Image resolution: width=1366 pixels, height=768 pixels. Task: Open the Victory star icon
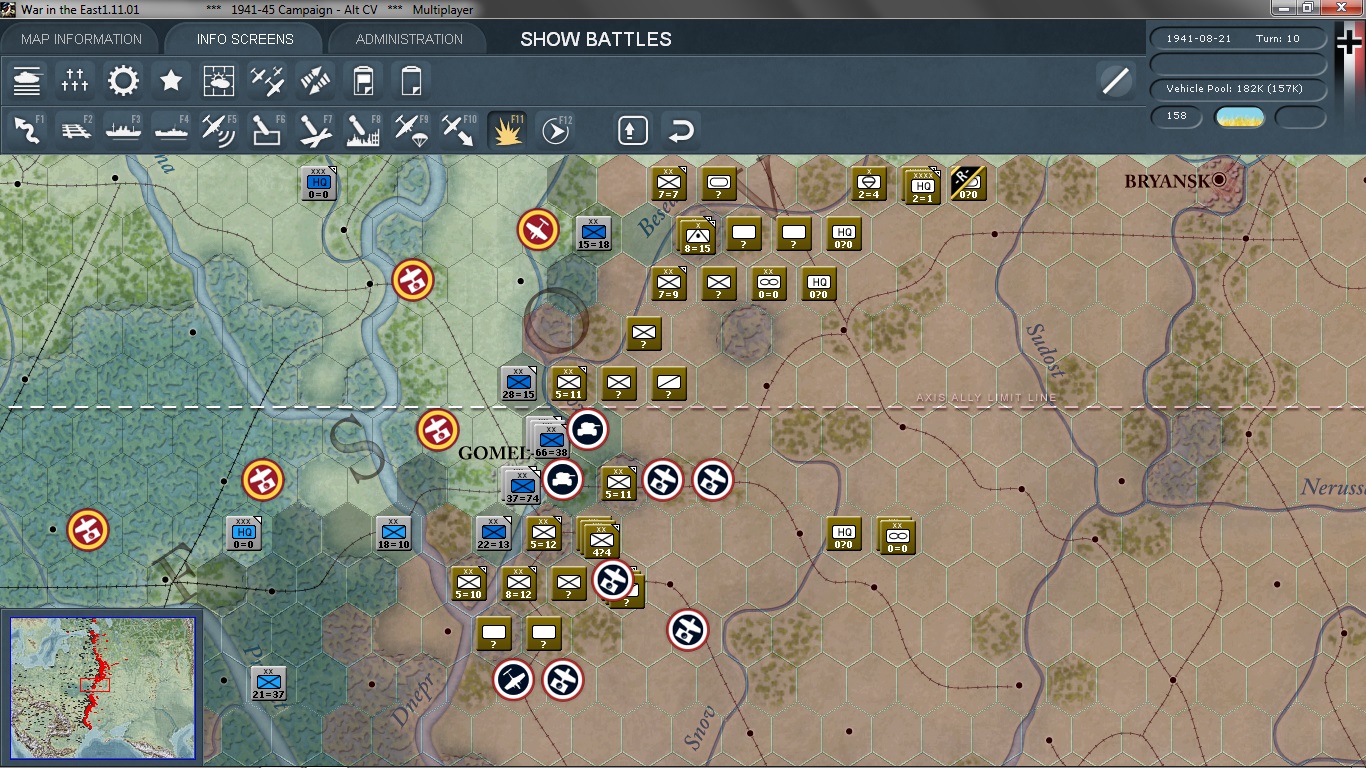pyautogui.click(x=171, y=80)
